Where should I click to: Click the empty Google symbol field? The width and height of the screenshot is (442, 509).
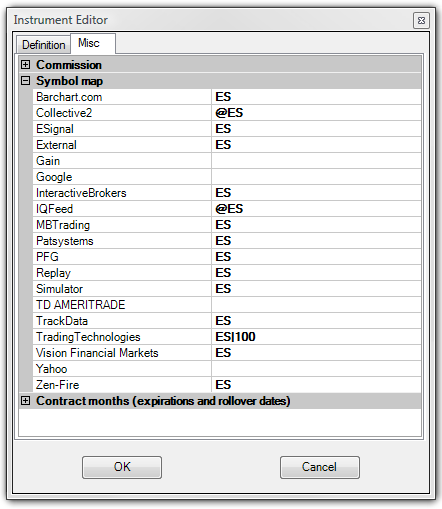pos(316,177)
